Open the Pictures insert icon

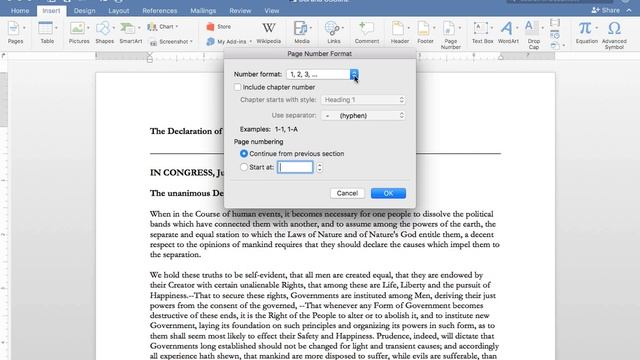pyautogui.click(x=79, y=32)
